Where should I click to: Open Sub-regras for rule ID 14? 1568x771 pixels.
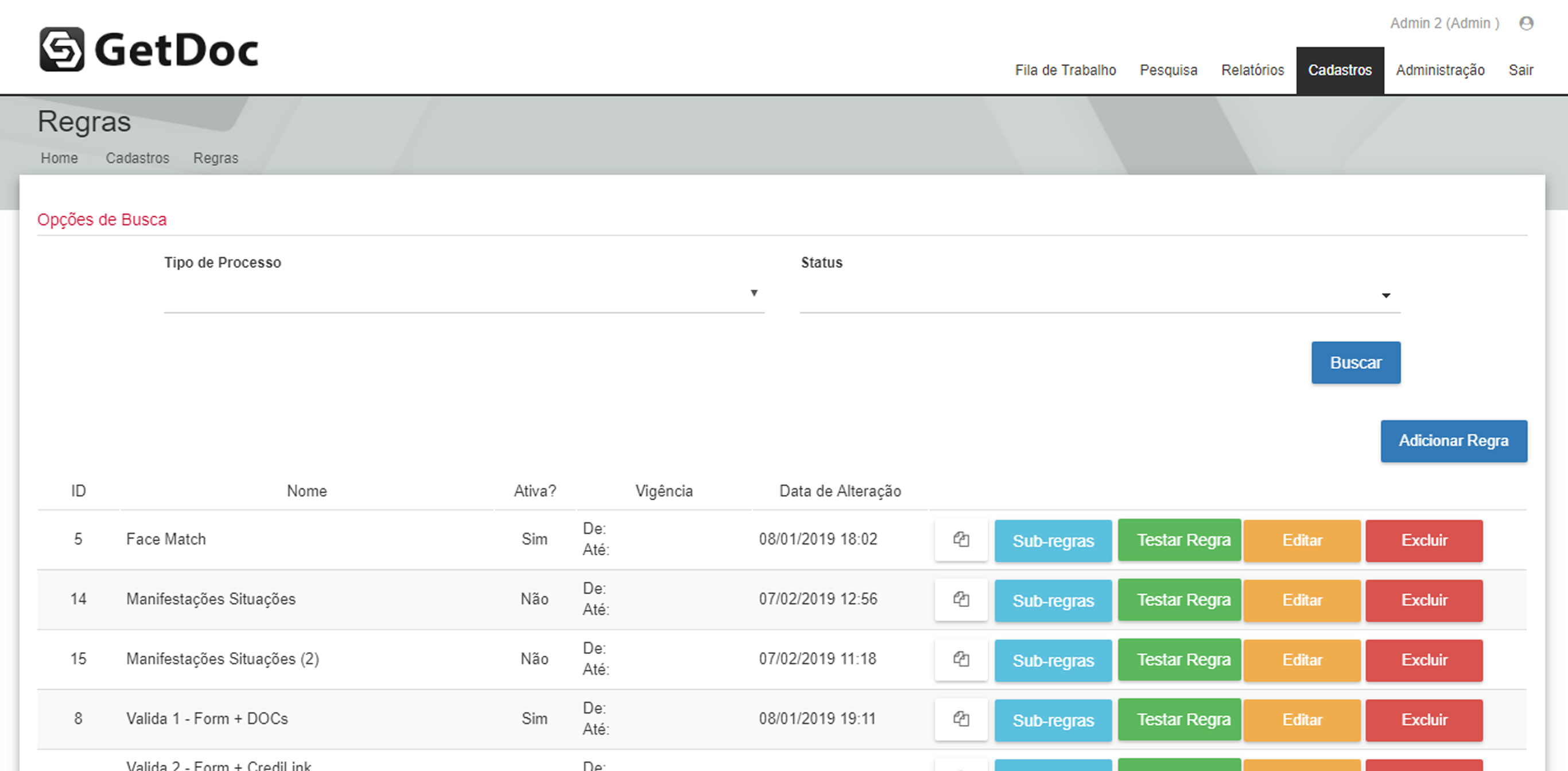[1053, 601]
